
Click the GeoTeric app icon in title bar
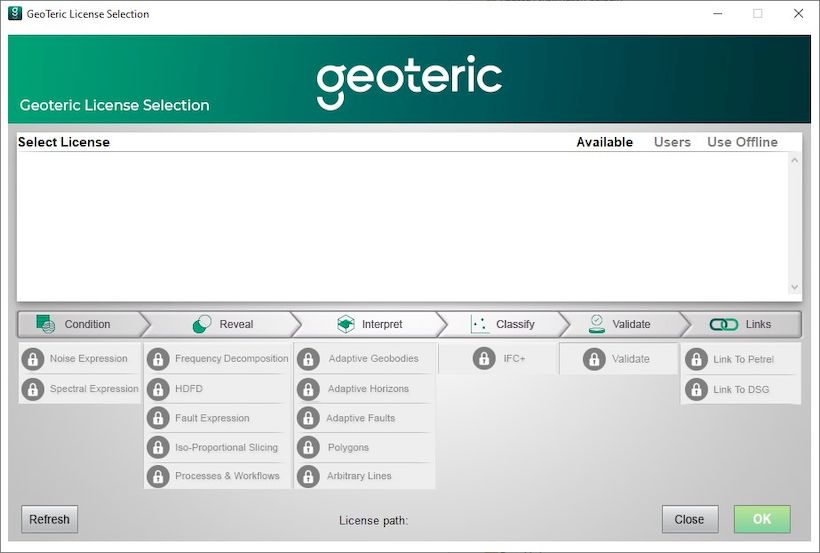click(15, 14)
